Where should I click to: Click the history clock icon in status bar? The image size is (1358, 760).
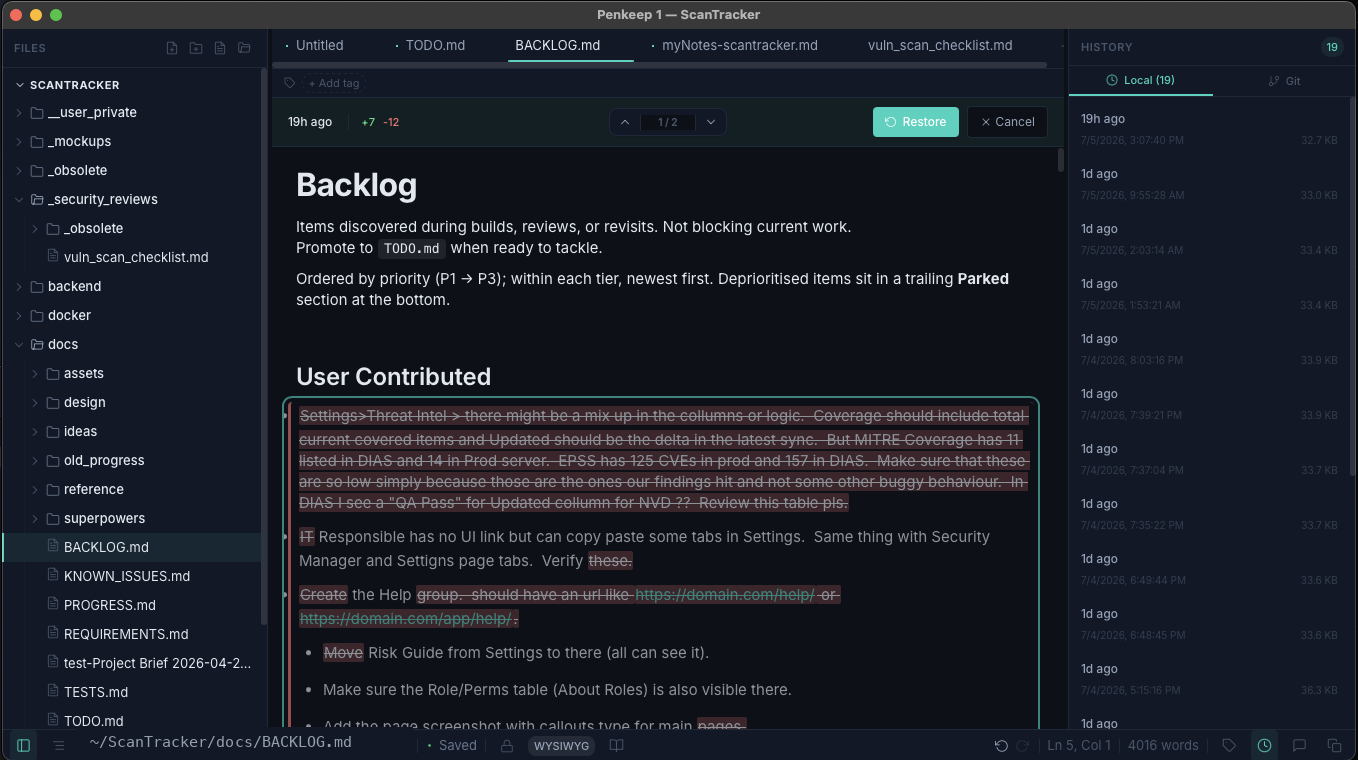pyautogui.click(x=1265, y=745)
